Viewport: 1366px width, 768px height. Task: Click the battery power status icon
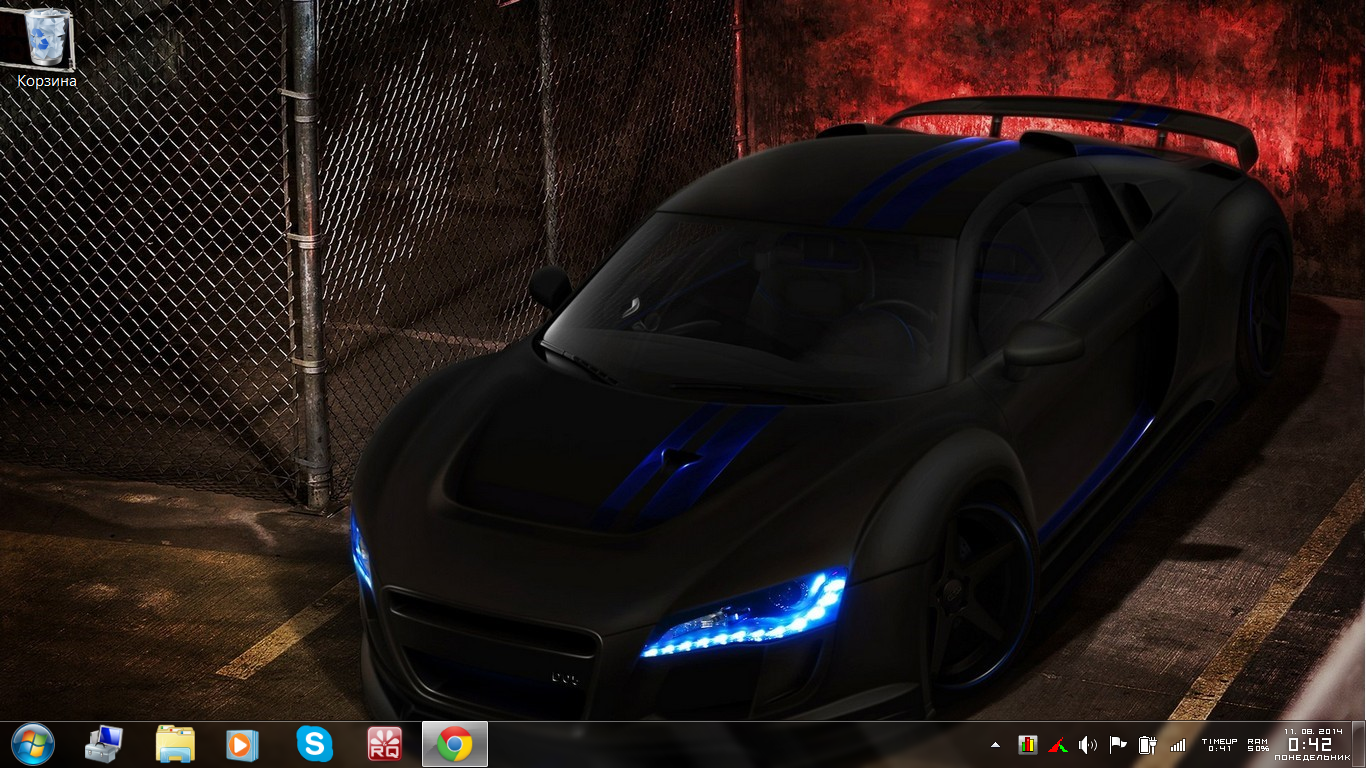click(x=1148, y=745)
